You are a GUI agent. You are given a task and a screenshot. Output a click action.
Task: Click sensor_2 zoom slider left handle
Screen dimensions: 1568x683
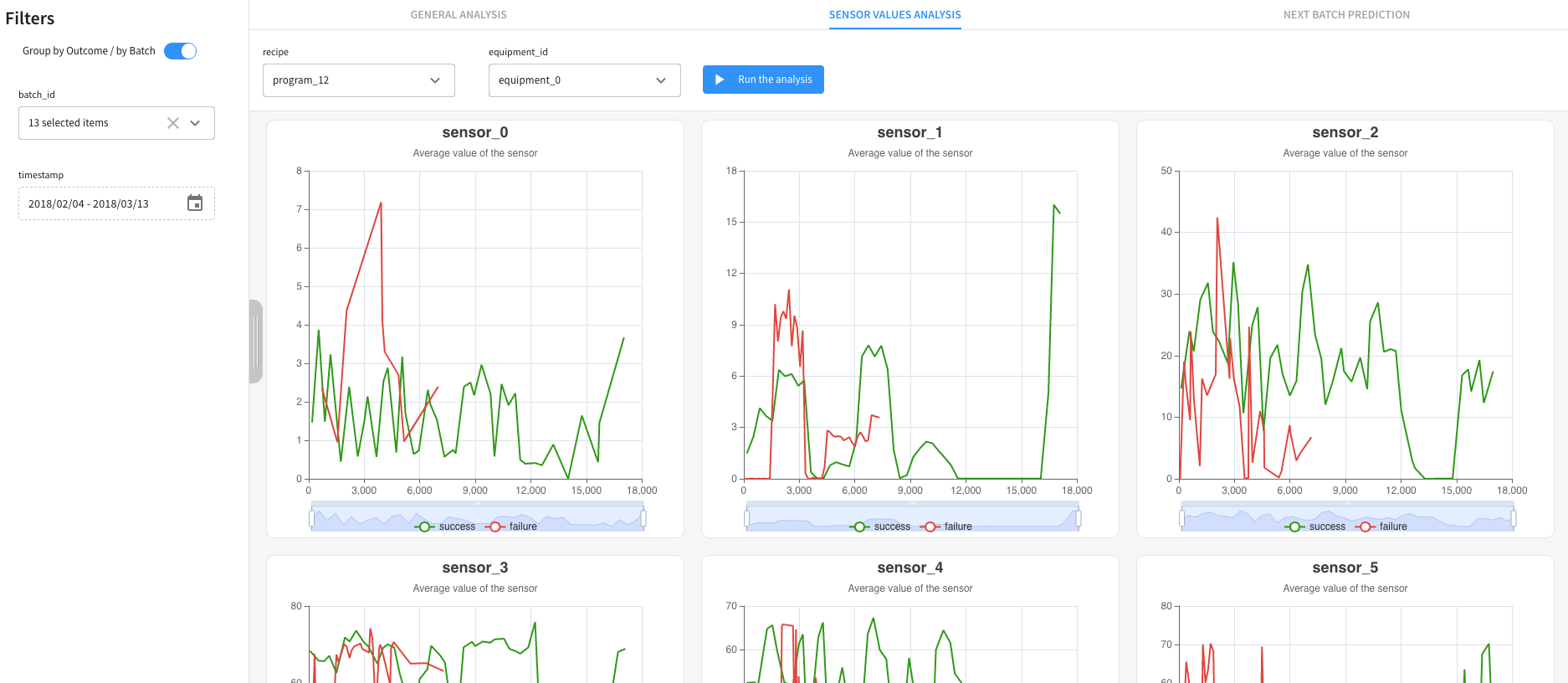tap(1181, 519)
